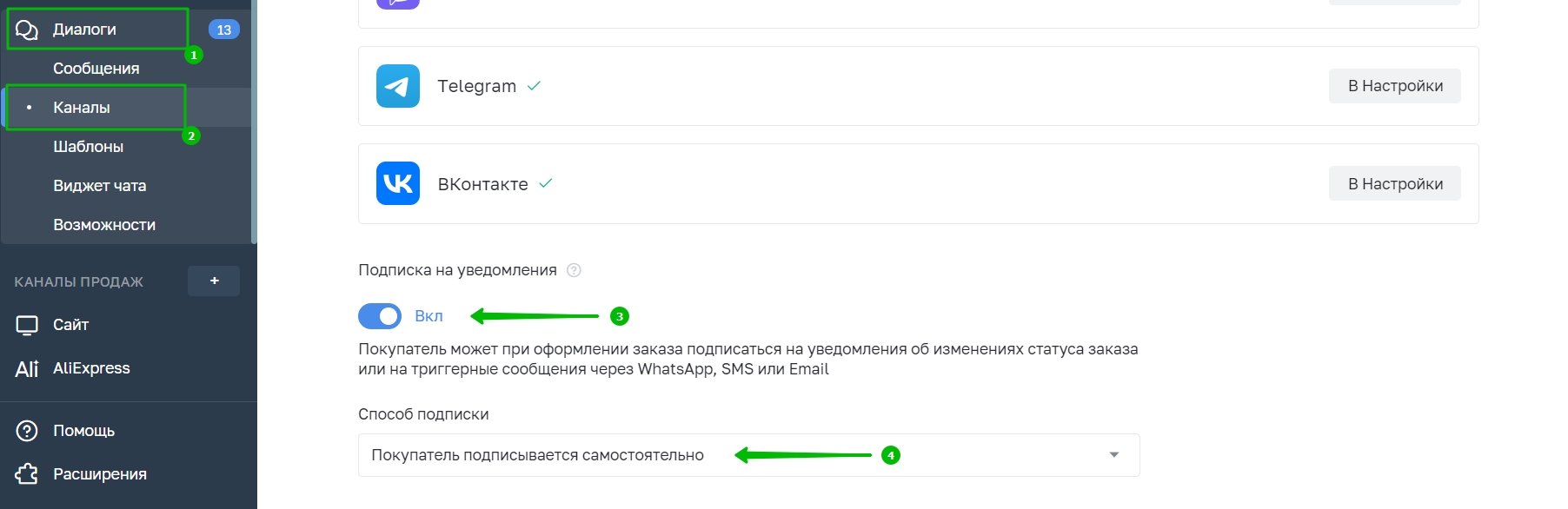
Task: Open Возможности menu item
Action: pos(104,225)
